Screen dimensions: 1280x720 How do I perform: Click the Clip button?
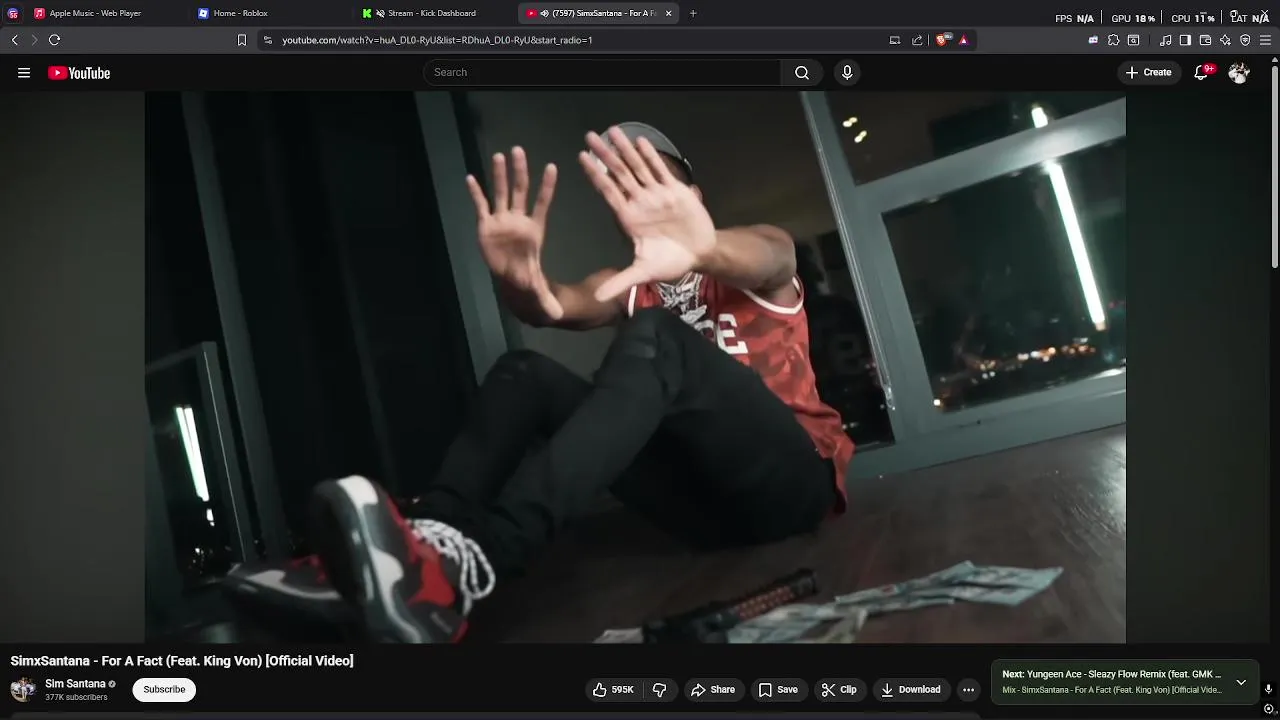click(x=839, y=689)
